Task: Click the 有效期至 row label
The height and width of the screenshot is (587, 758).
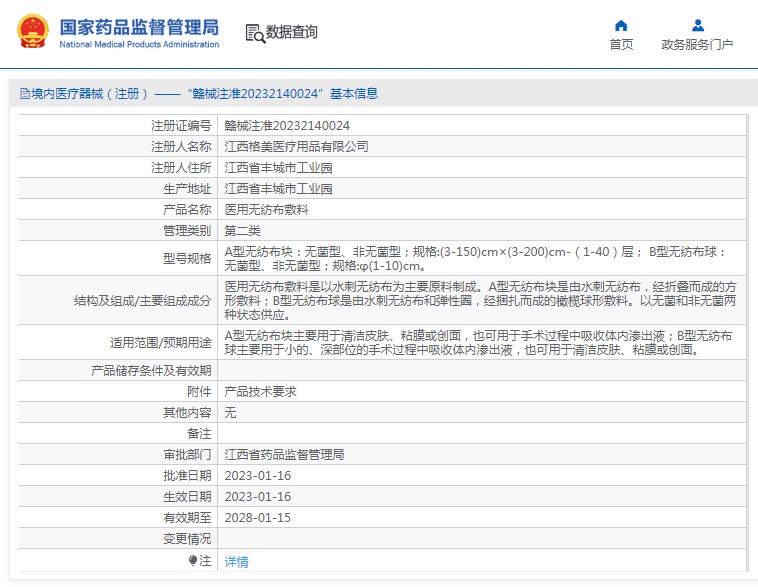Action: click(187, 518)
